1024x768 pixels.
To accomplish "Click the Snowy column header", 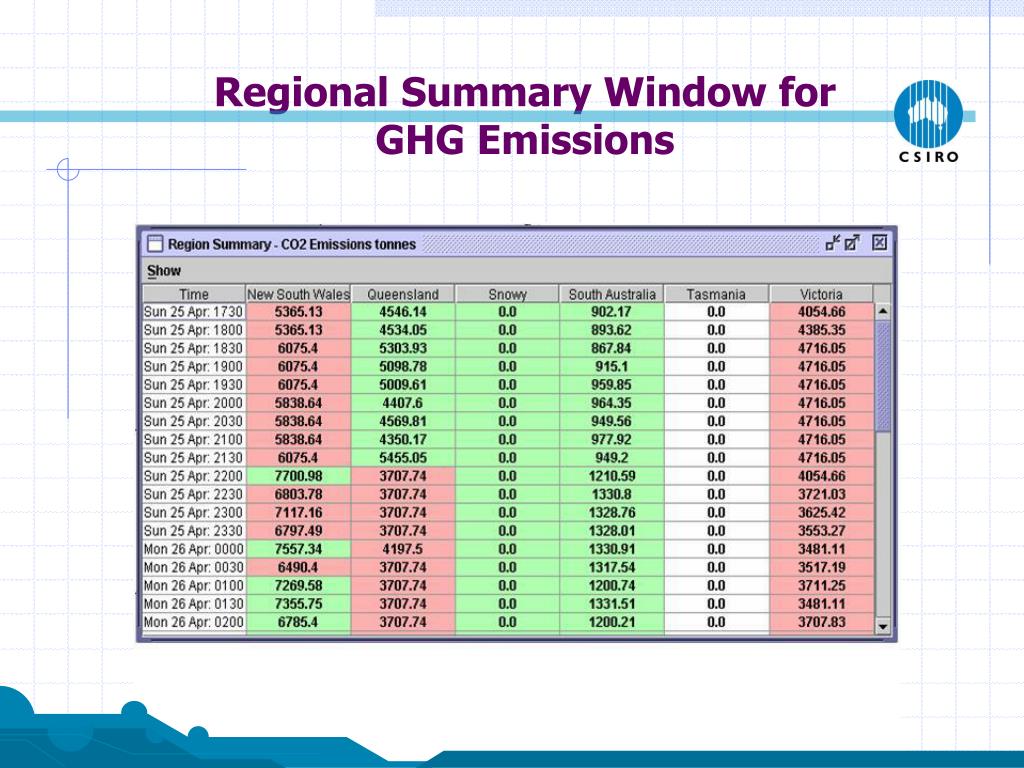I will click(x=507, y=294).
